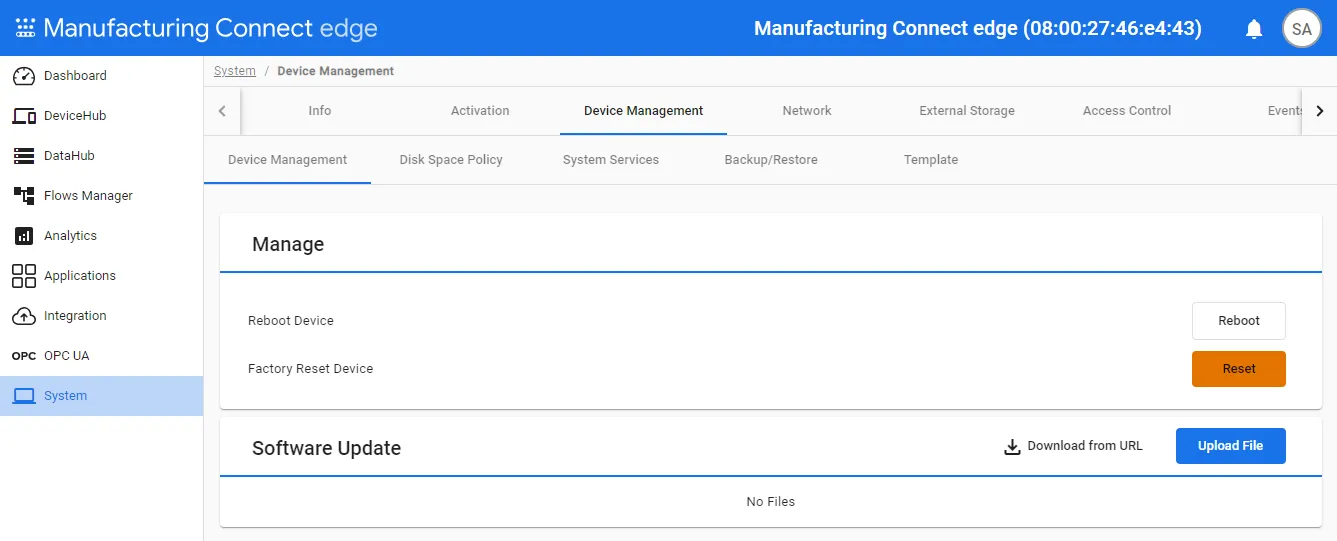
Task: Open the External Storage tab
Action: tap(967, 111)
